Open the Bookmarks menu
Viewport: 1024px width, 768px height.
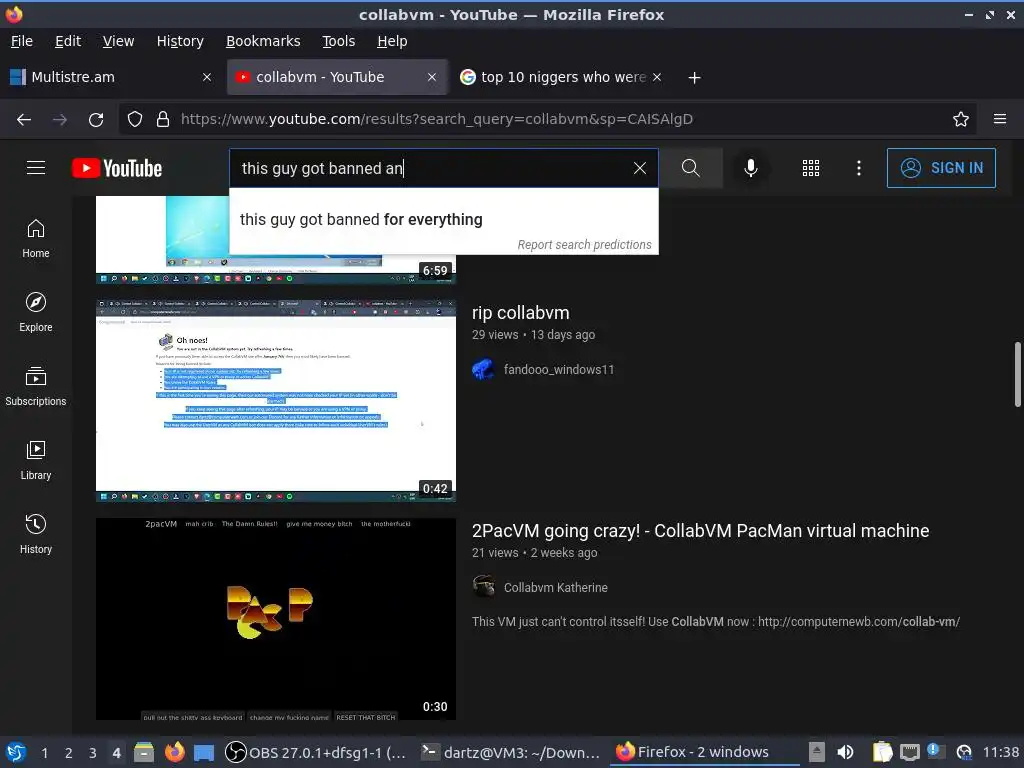tap(263, 41)
